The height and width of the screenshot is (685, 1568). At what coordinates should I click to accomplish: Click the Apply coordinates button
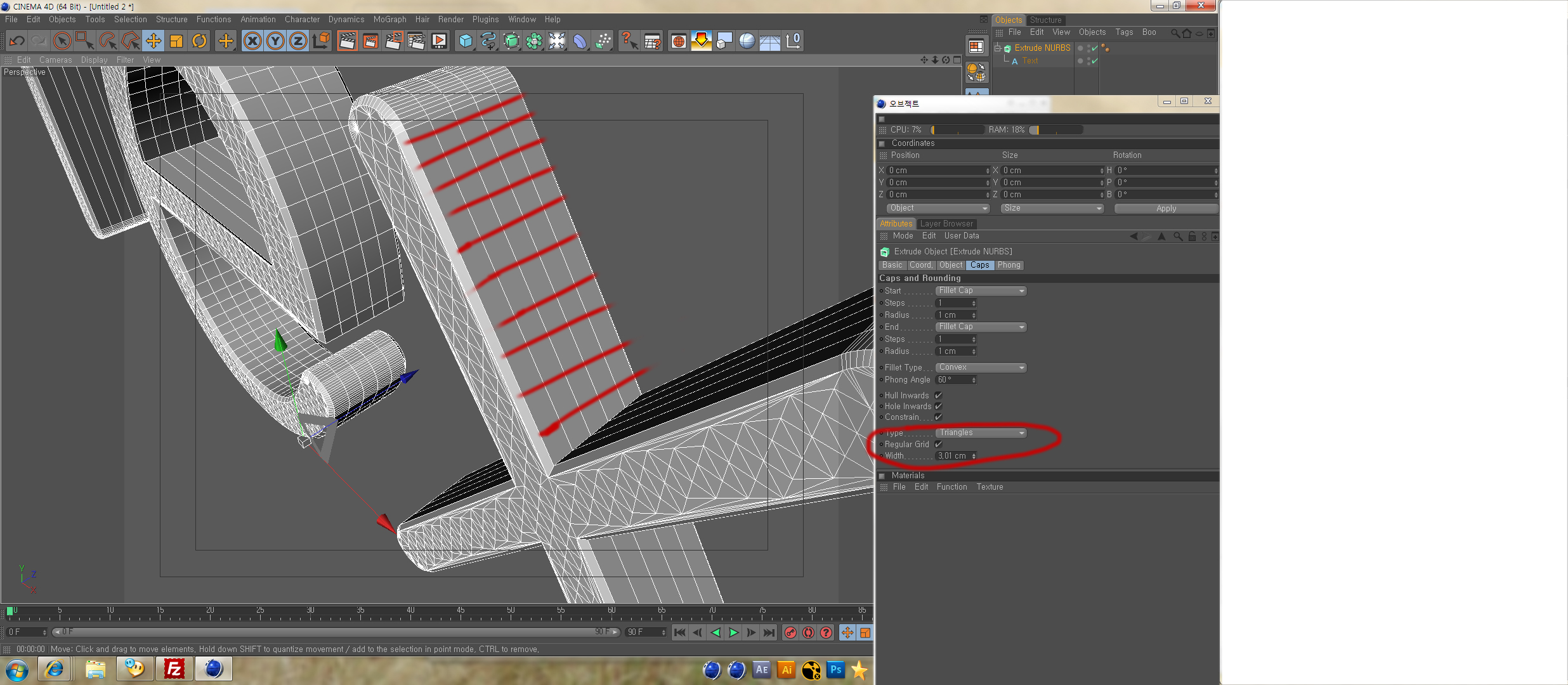pos(1166,209)
